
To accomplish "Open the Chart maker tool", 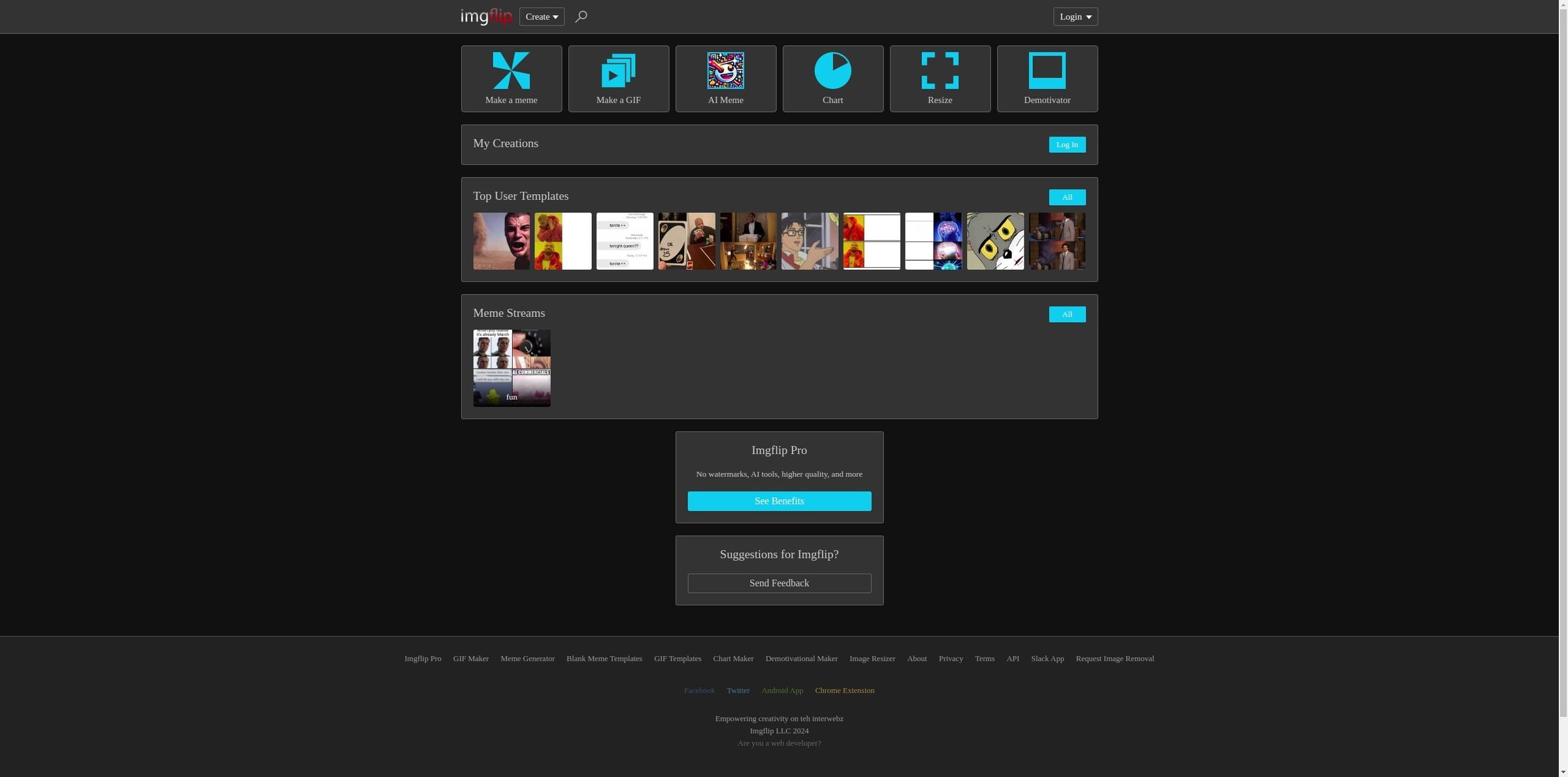I will click(x=832, y=78).
